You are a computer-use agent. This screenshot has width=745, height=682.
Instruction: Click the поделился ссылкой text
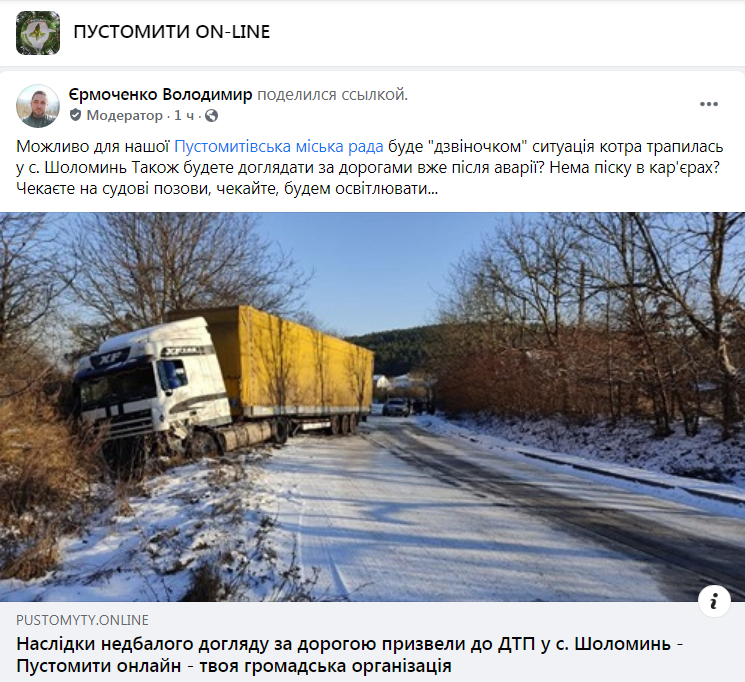tap(333, 95)
